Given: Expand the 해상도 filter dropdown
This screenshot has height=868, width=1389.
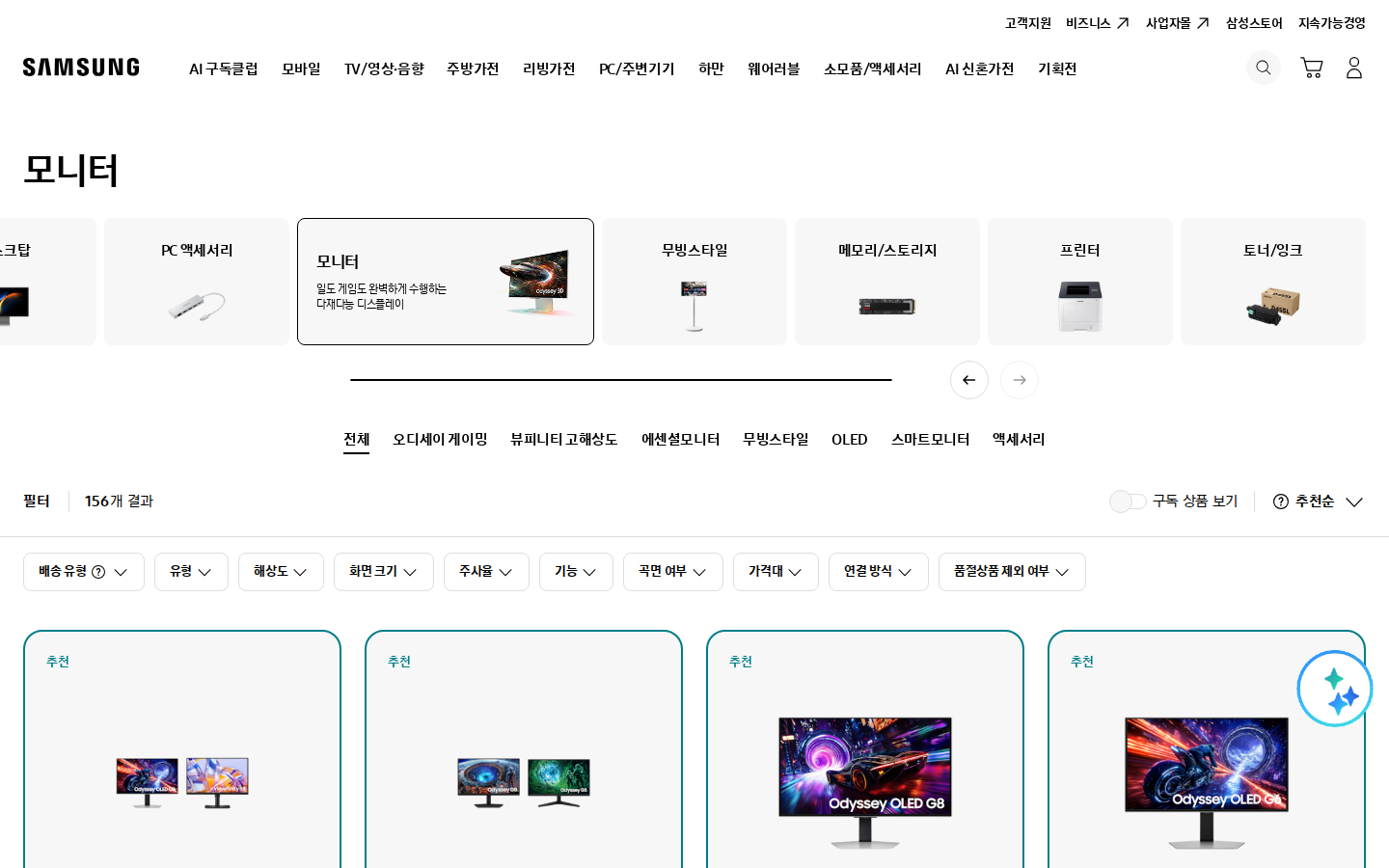Looking at the screenshot, I should (281, 572).
